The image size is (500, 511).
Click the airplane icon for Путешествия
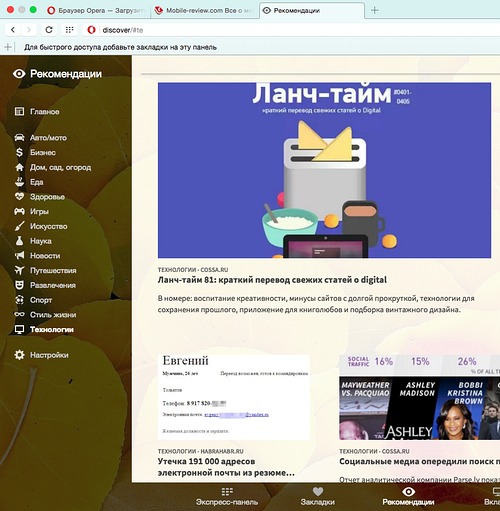click(19, 270)
